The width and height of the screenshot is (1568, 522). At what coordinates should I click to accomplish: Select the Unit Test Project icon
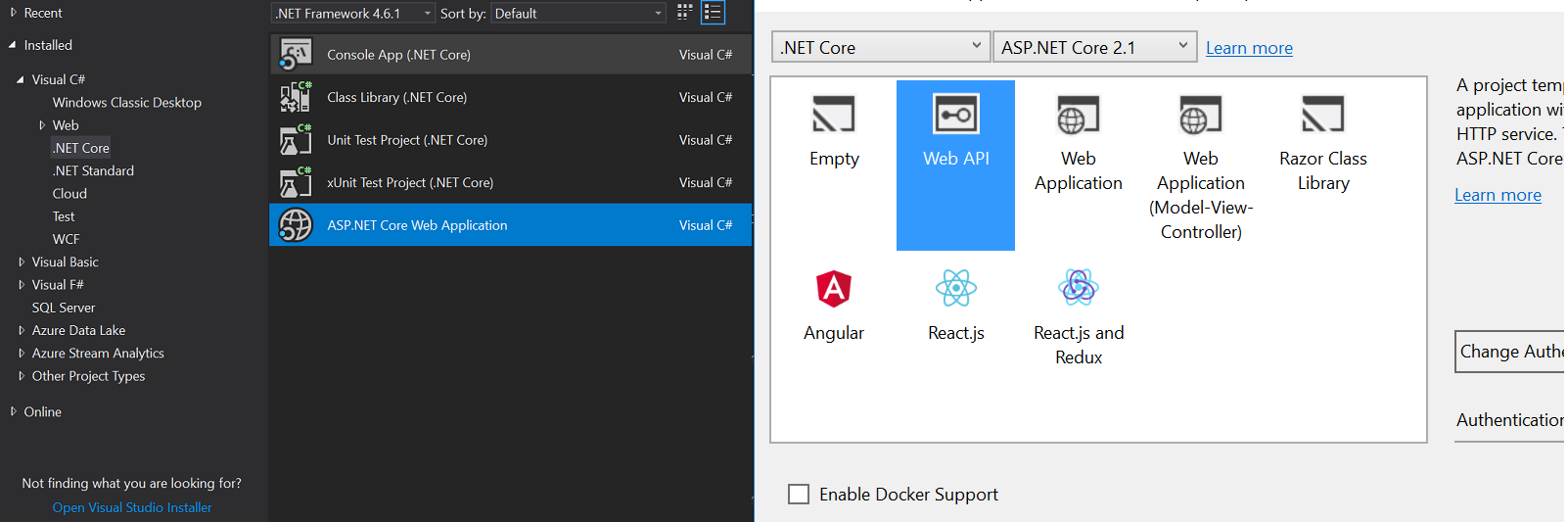point(296,140)
